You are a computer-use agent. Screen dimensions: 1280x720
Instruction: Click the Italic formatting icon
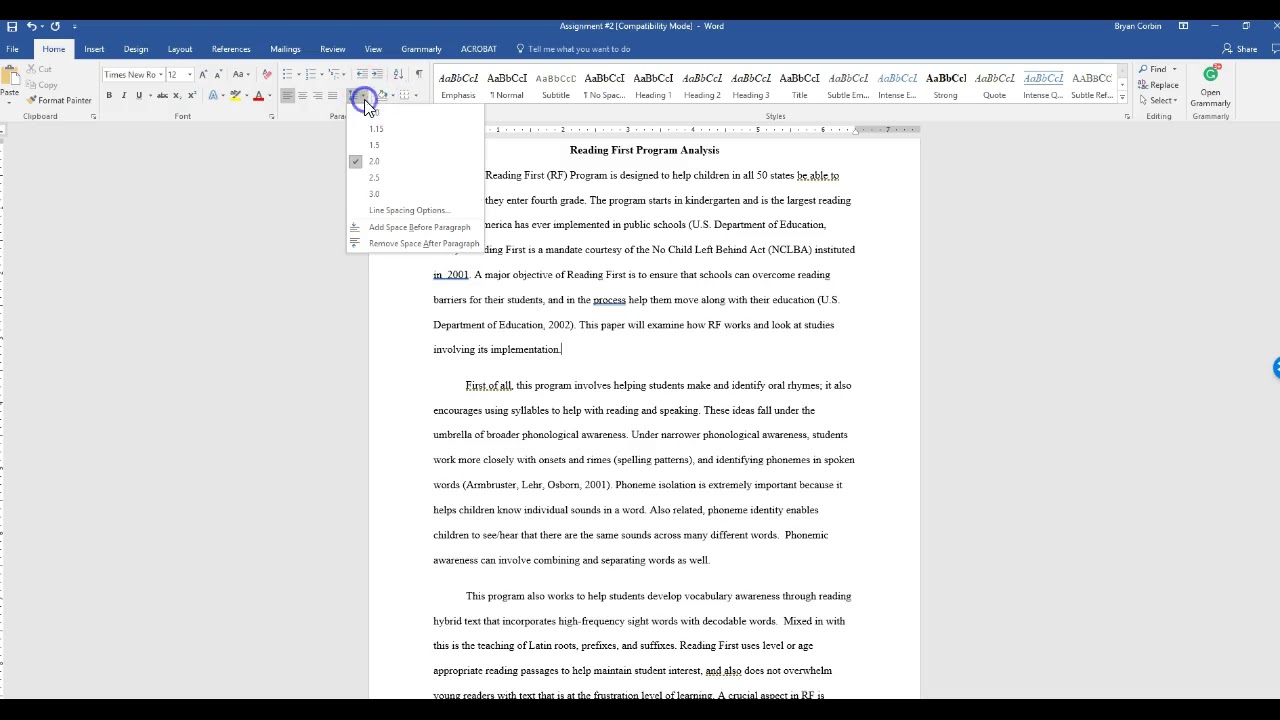coord(123,96)
